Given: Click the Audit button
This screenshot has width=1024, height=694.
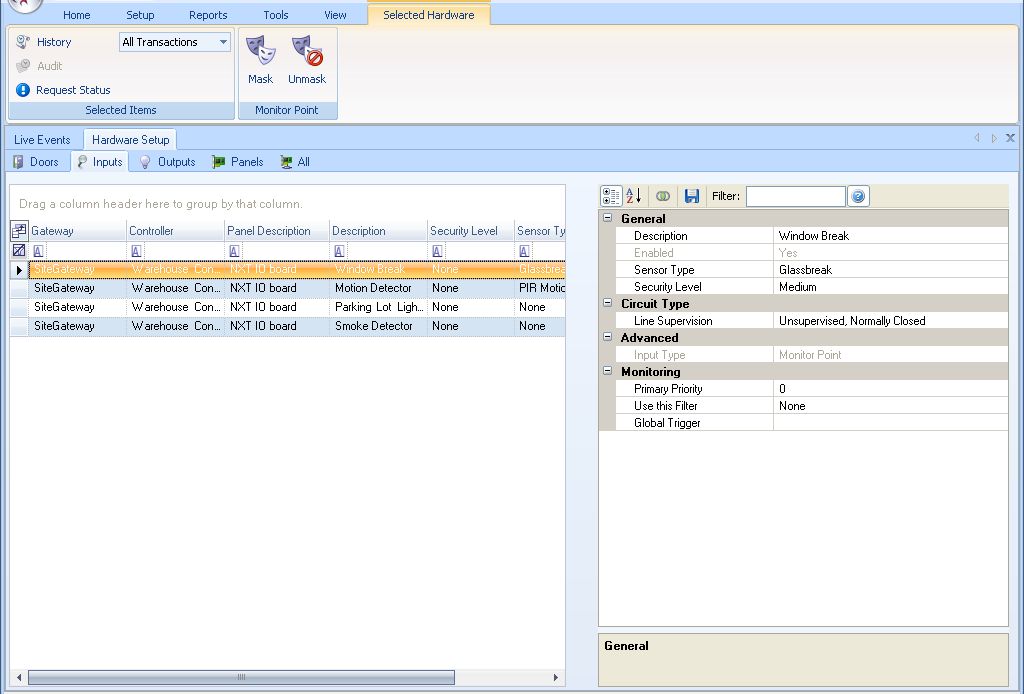Looking at the screenshot, I should (39, 66).
